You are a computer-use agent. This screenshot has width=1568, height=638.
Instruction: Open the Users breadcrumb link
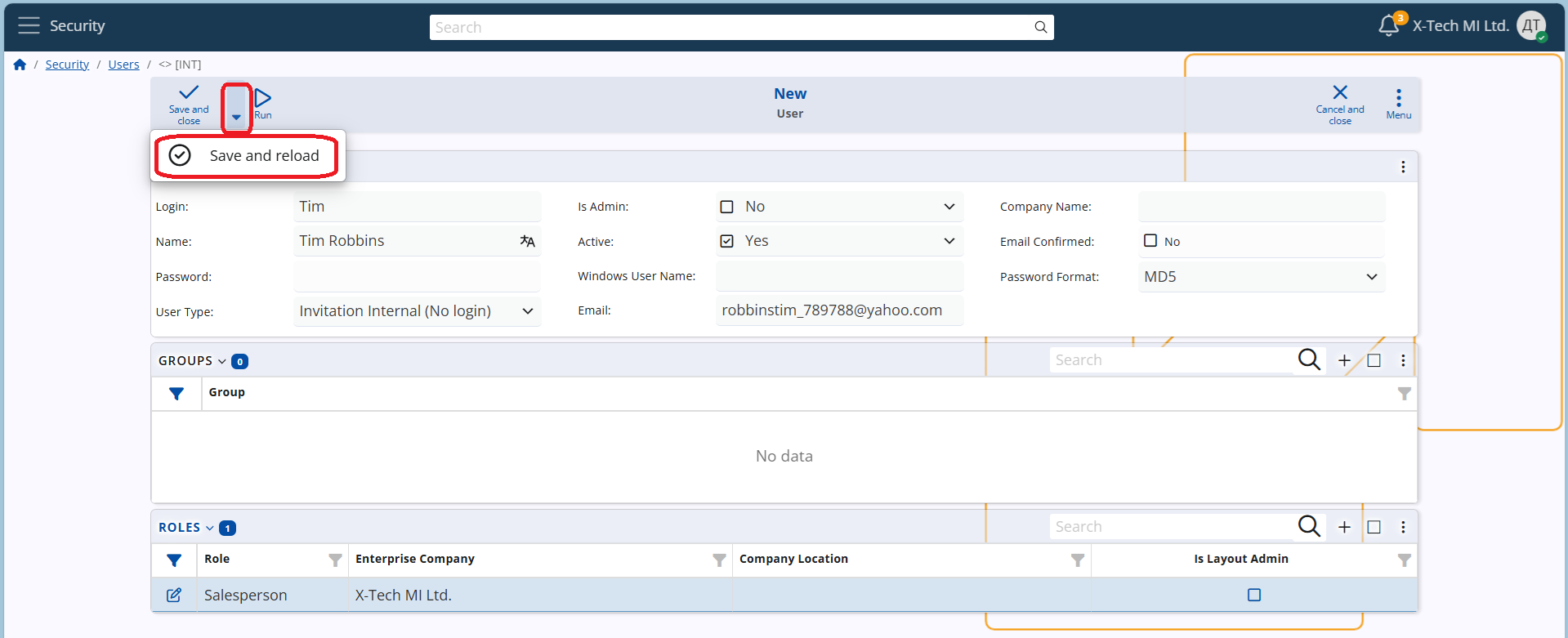(123, 65)
